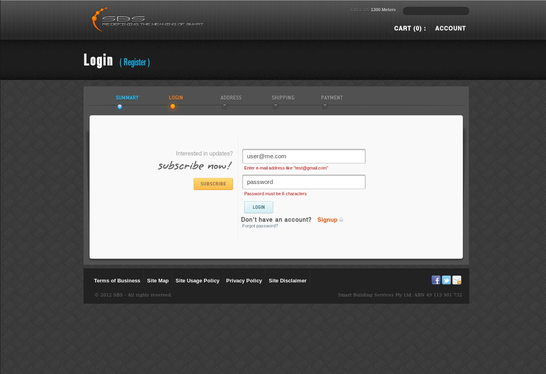
Task: Click the Address step dot
Action: tap(225, 106)
